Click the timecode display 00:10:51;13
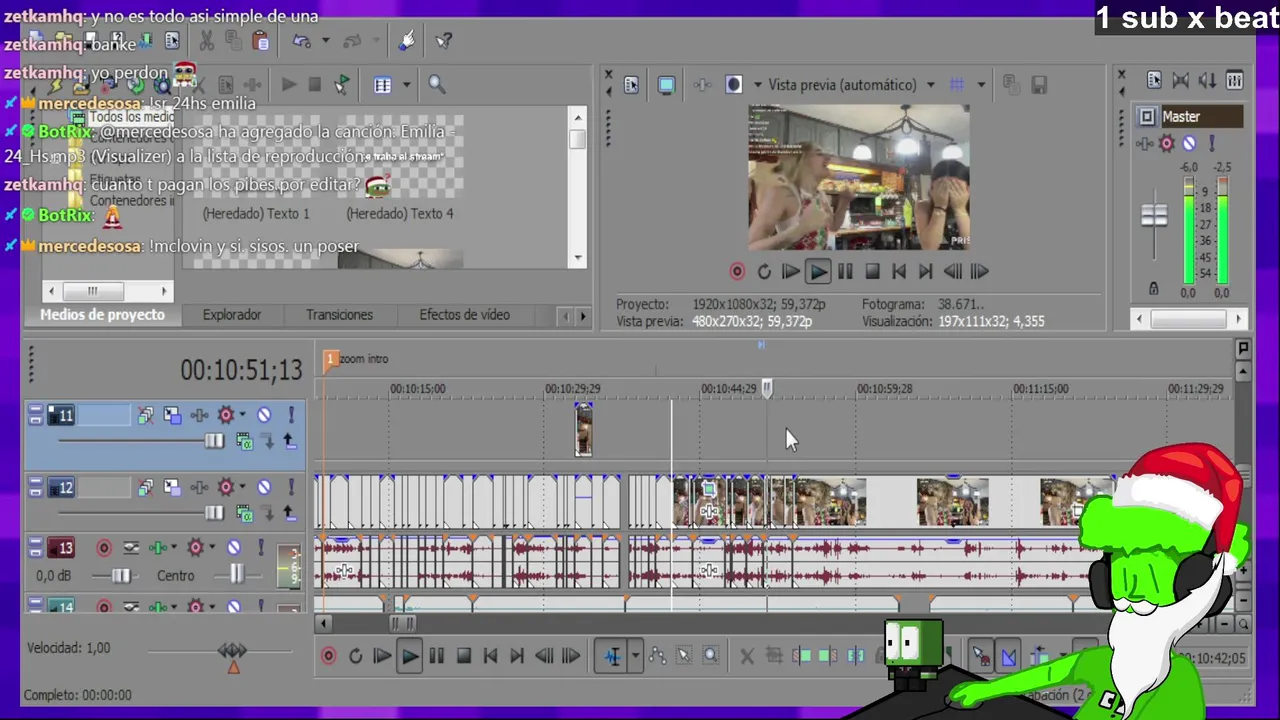Image resolution: width=1280 pixels, height=720 pixels. (x=241, y=370)
